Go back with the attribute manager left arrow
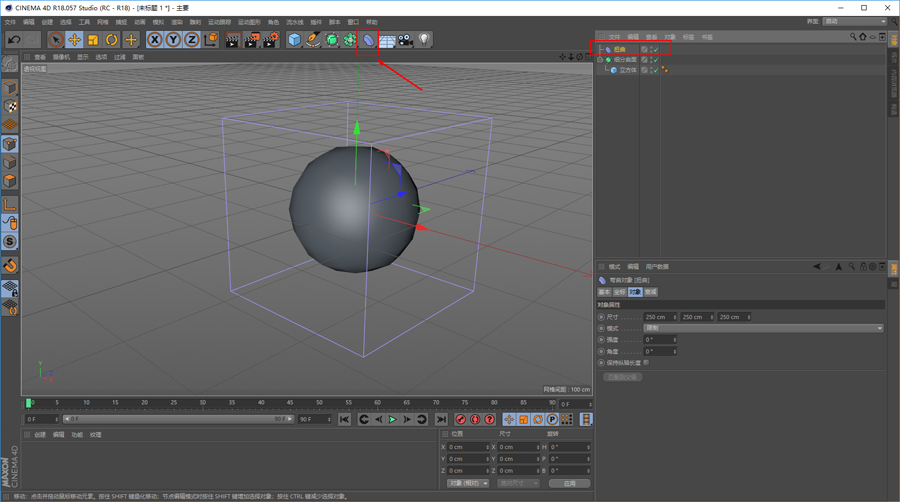 pyautogui.click(x=817, y=266)
